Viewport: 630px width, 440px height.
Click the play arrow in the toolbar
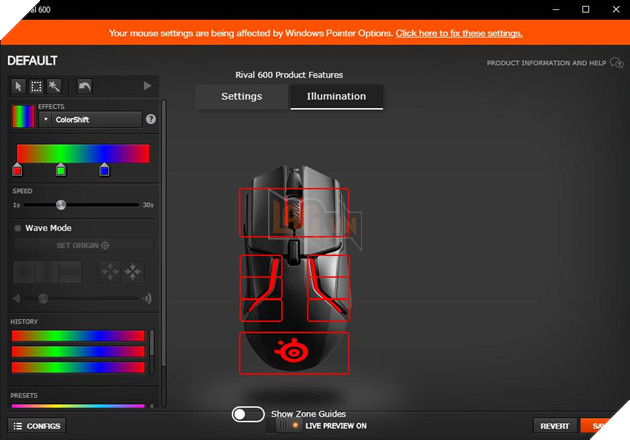147,86
